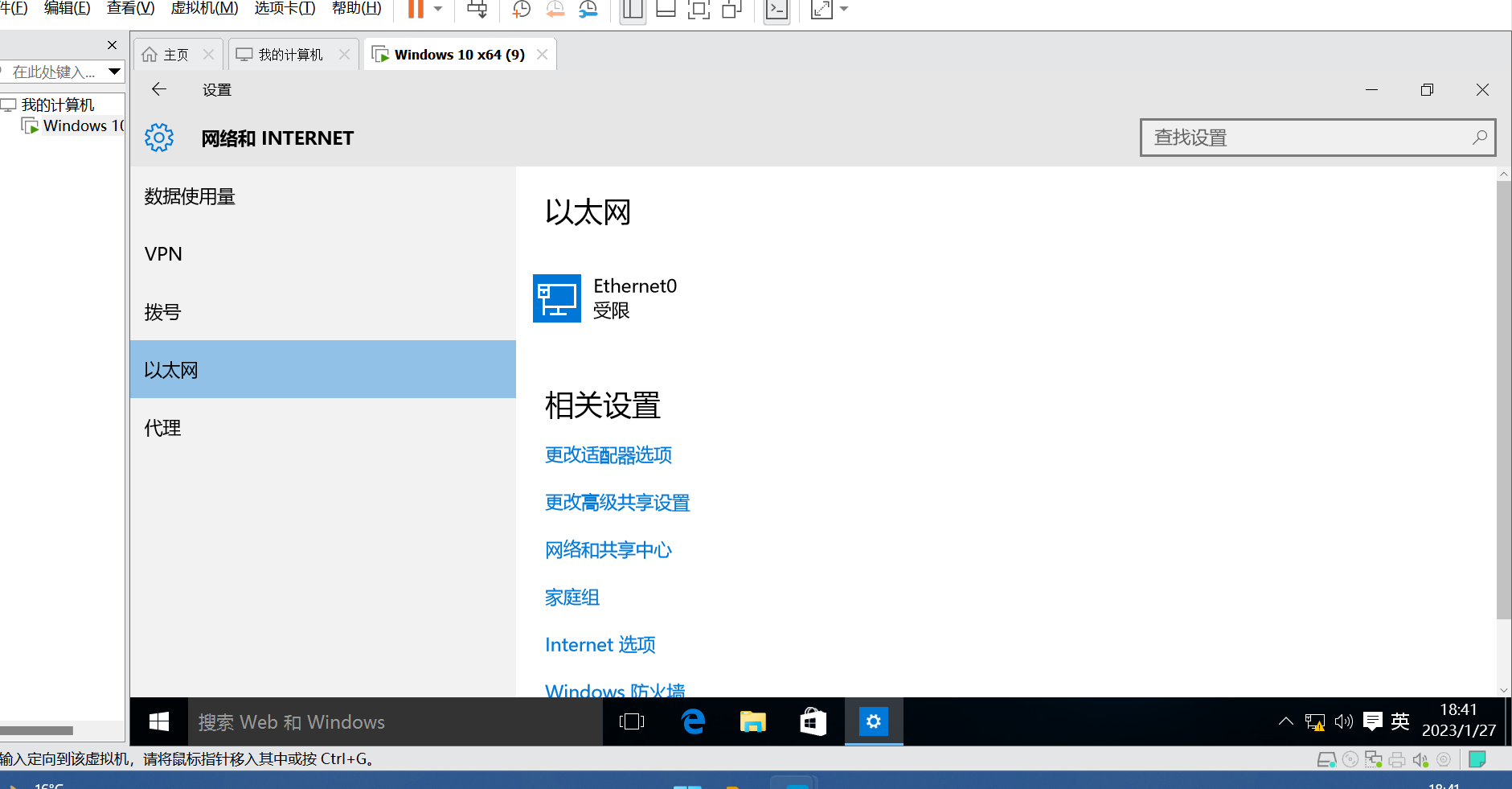
Task: Open the library search dropdown arrow
Action: tap(115, 72)
